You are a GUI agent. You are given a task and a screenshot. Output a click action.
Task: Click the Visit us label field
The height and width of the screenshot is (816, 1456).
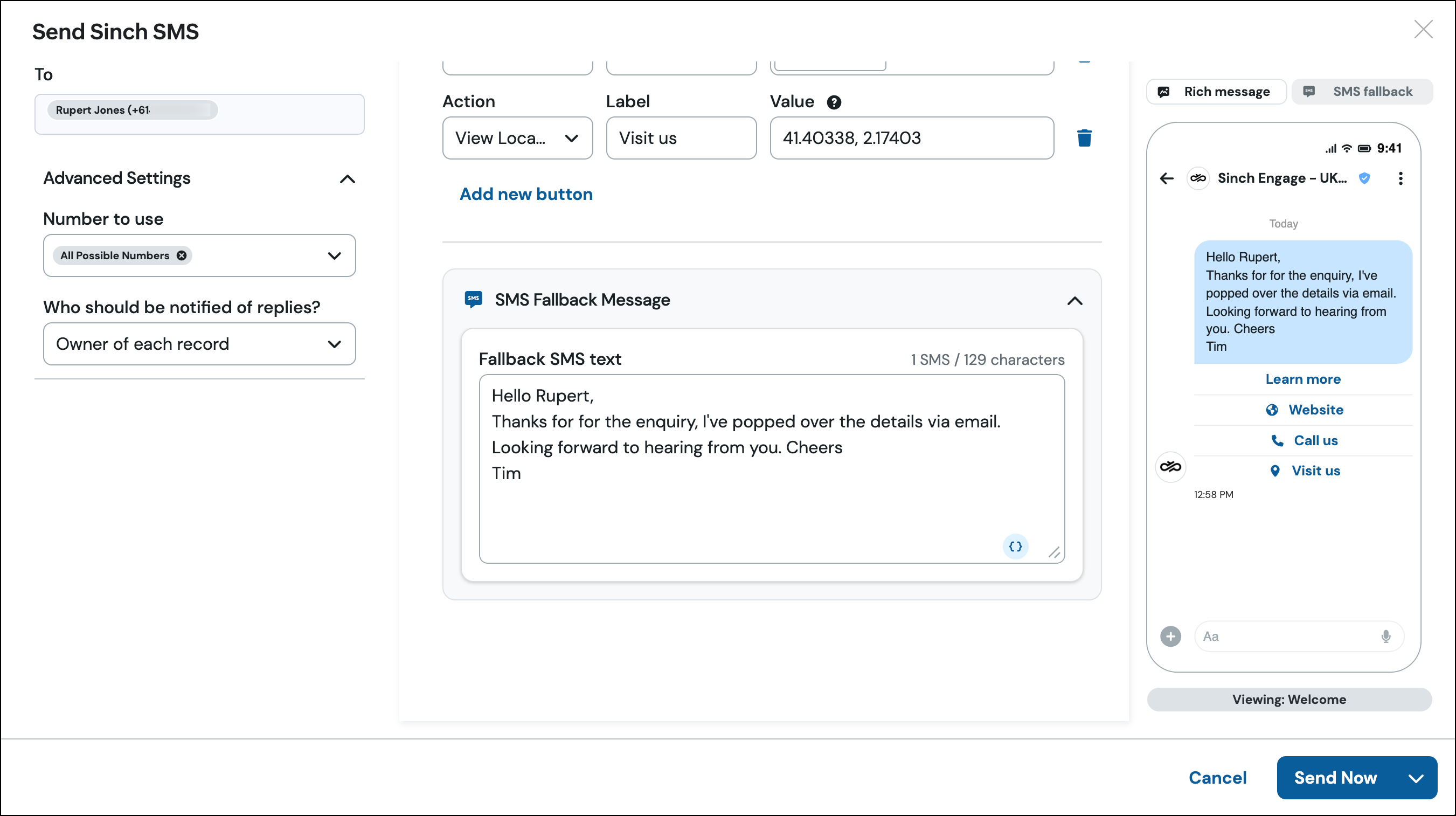(x=681, y=138)
